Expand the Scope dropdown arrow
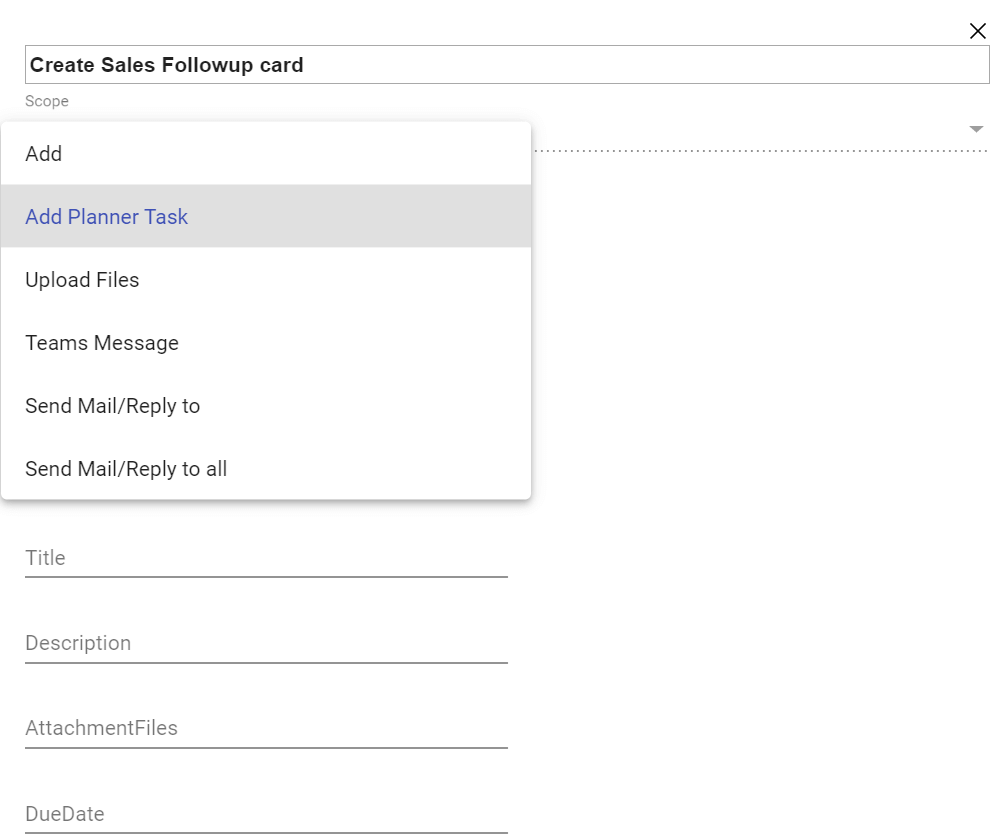This screenshot has height=840, width=997. [976, 130]
